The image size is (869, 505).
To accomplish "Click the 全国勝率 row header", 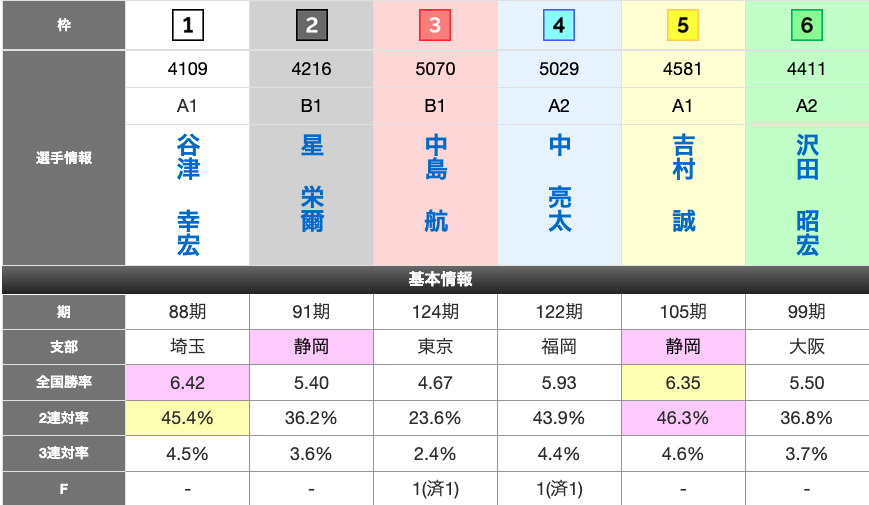I will 63,382.
